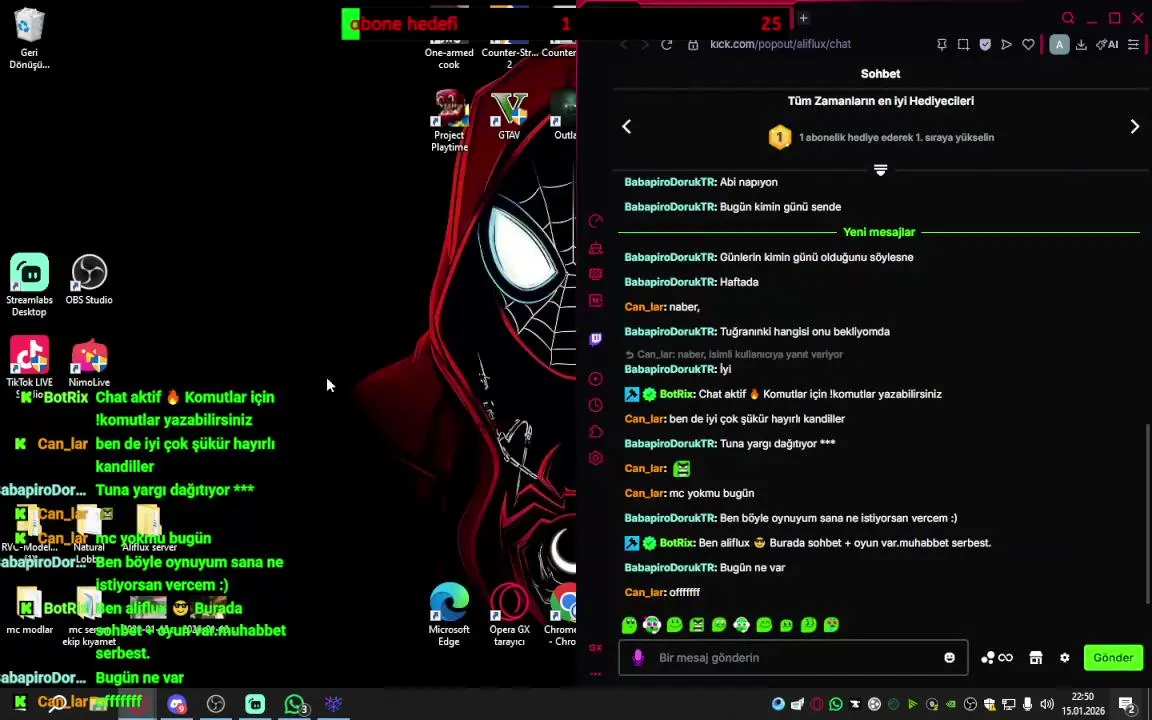The image size is (1152, 720).
Task: Open the profile avatar labeled A
Action: [1059, 45]
